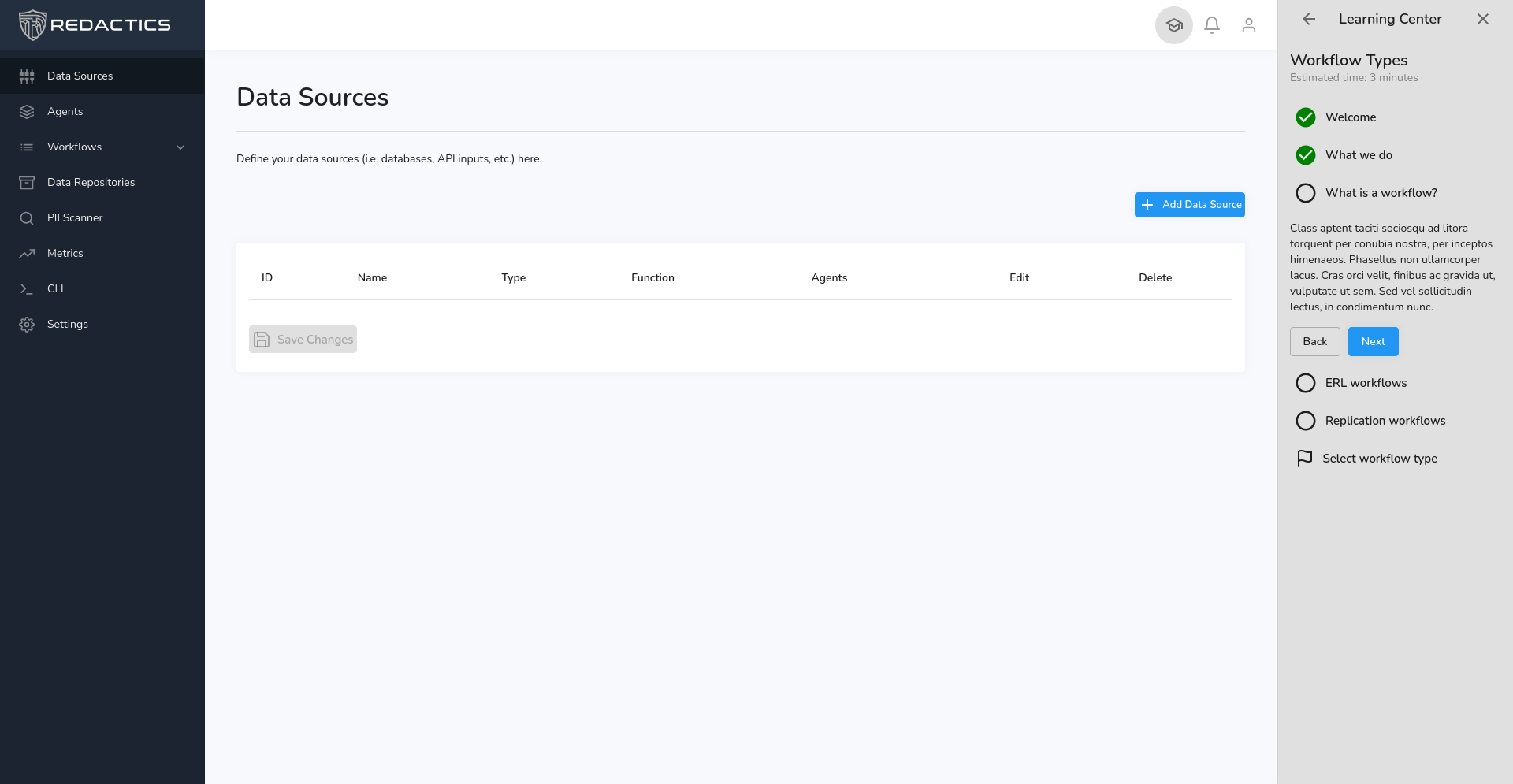Expand the 'What we do' completed step
Image resolution: width=1513 pixels, height=784 pixels.
pos(1359,155)
